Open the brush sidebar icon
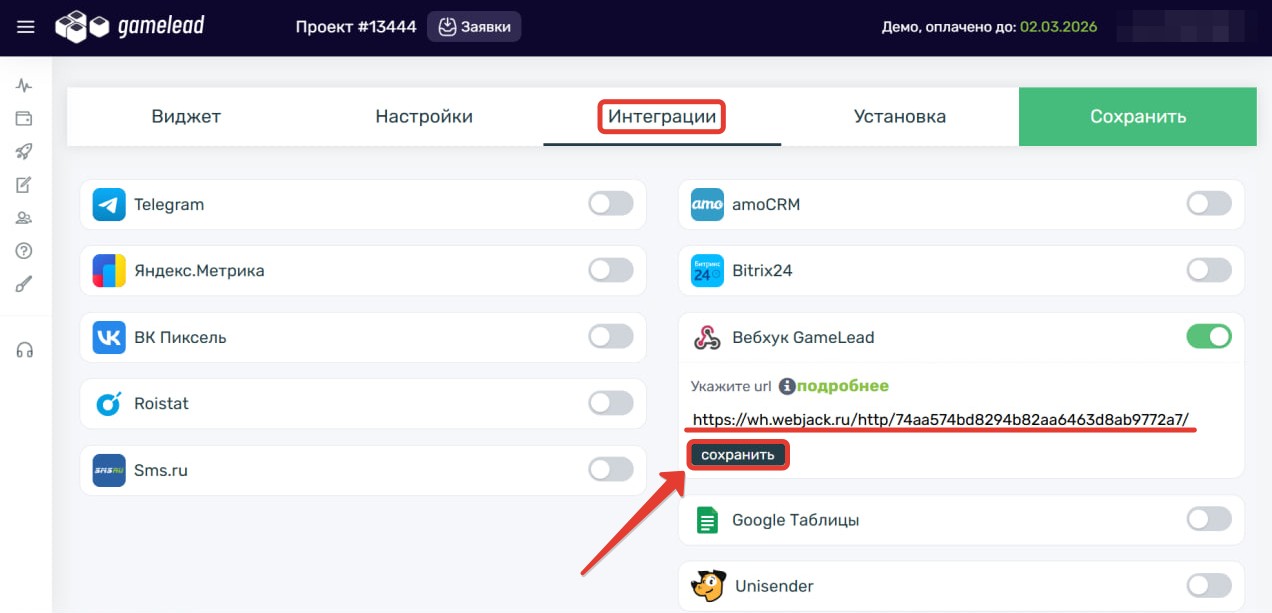 (x=25, y=284)
